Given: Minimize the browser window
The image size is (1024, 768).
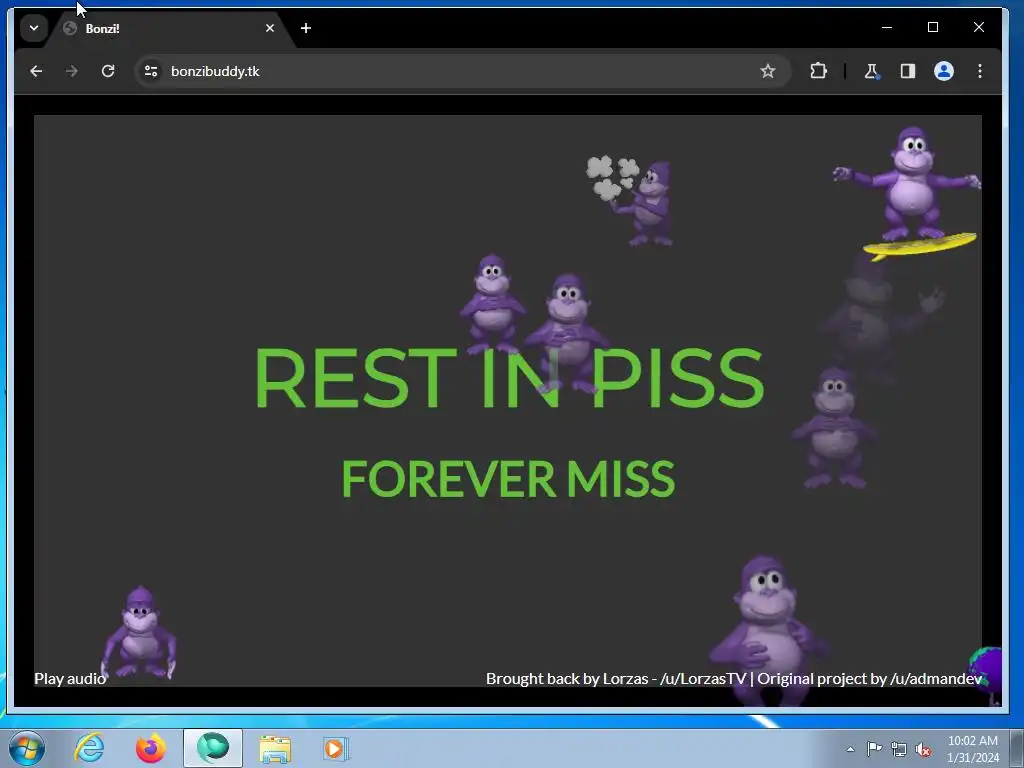Looking at the screenshot, I should tap(887, 27).
